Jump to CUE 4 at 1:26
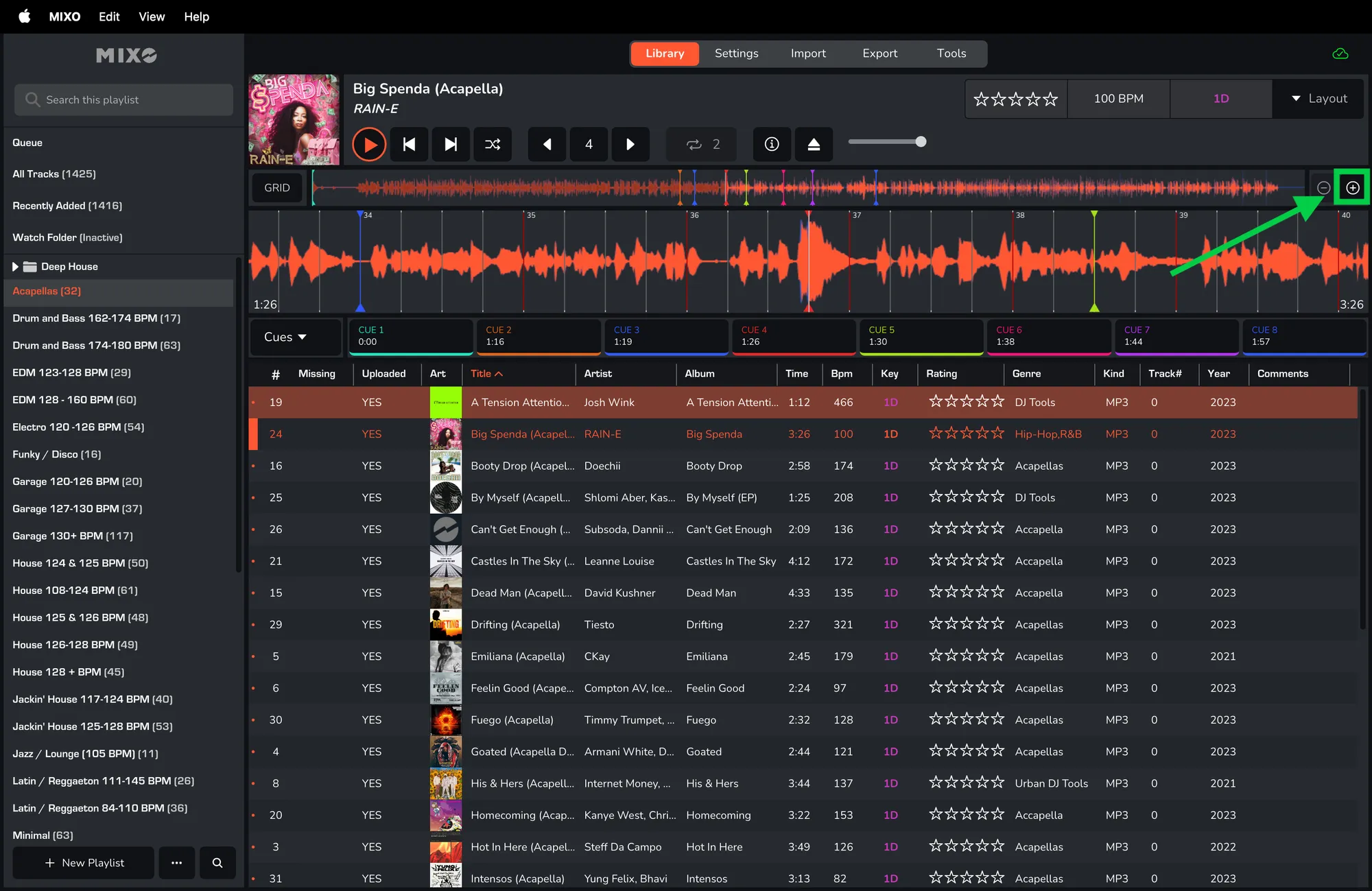The width and height of the screenshot is (1372, 891). [x=793, y=336]
